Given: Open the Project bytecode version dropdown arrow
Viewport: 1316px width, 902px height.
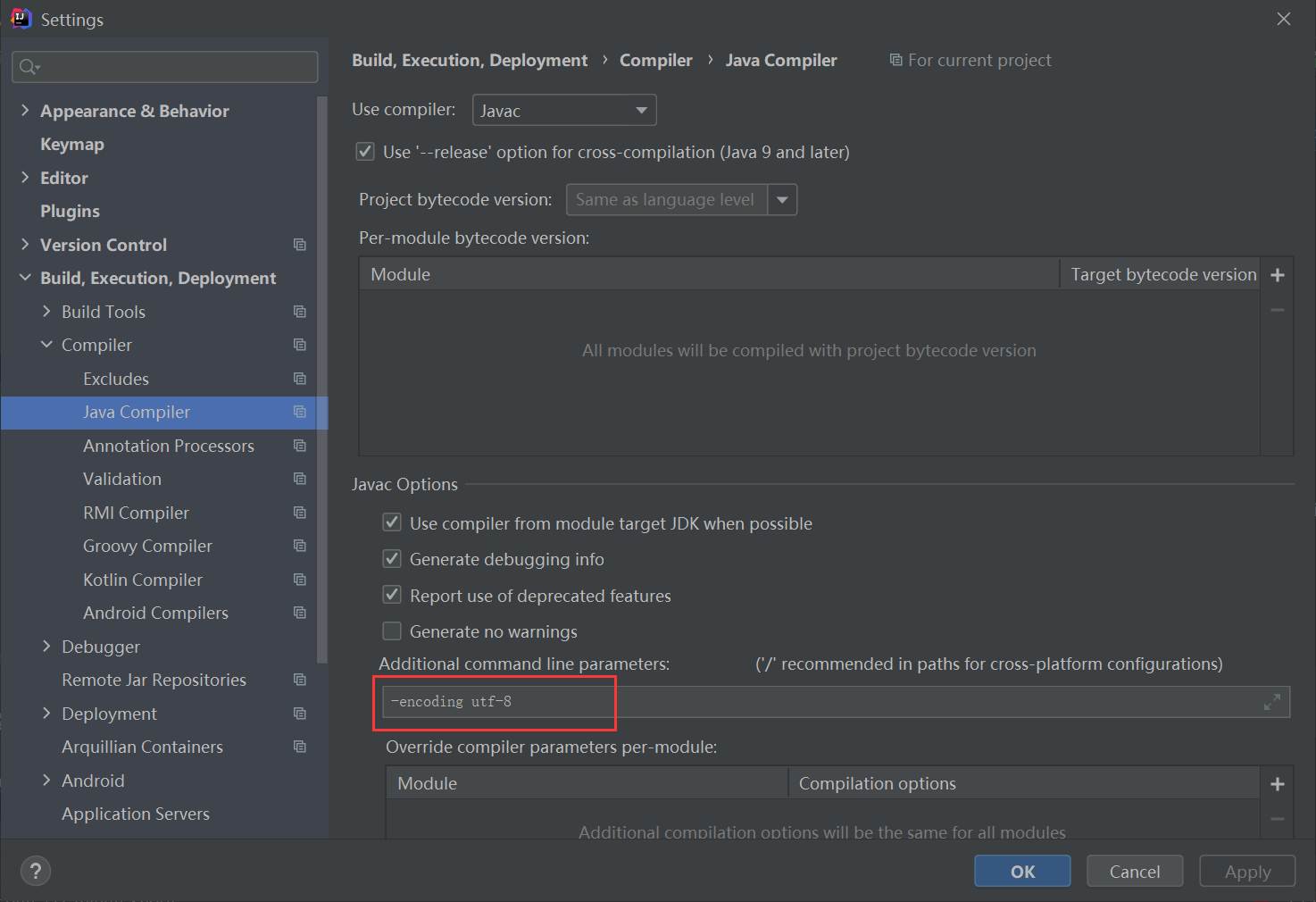Looking at the screenshot, I should (x=782, y=200).
